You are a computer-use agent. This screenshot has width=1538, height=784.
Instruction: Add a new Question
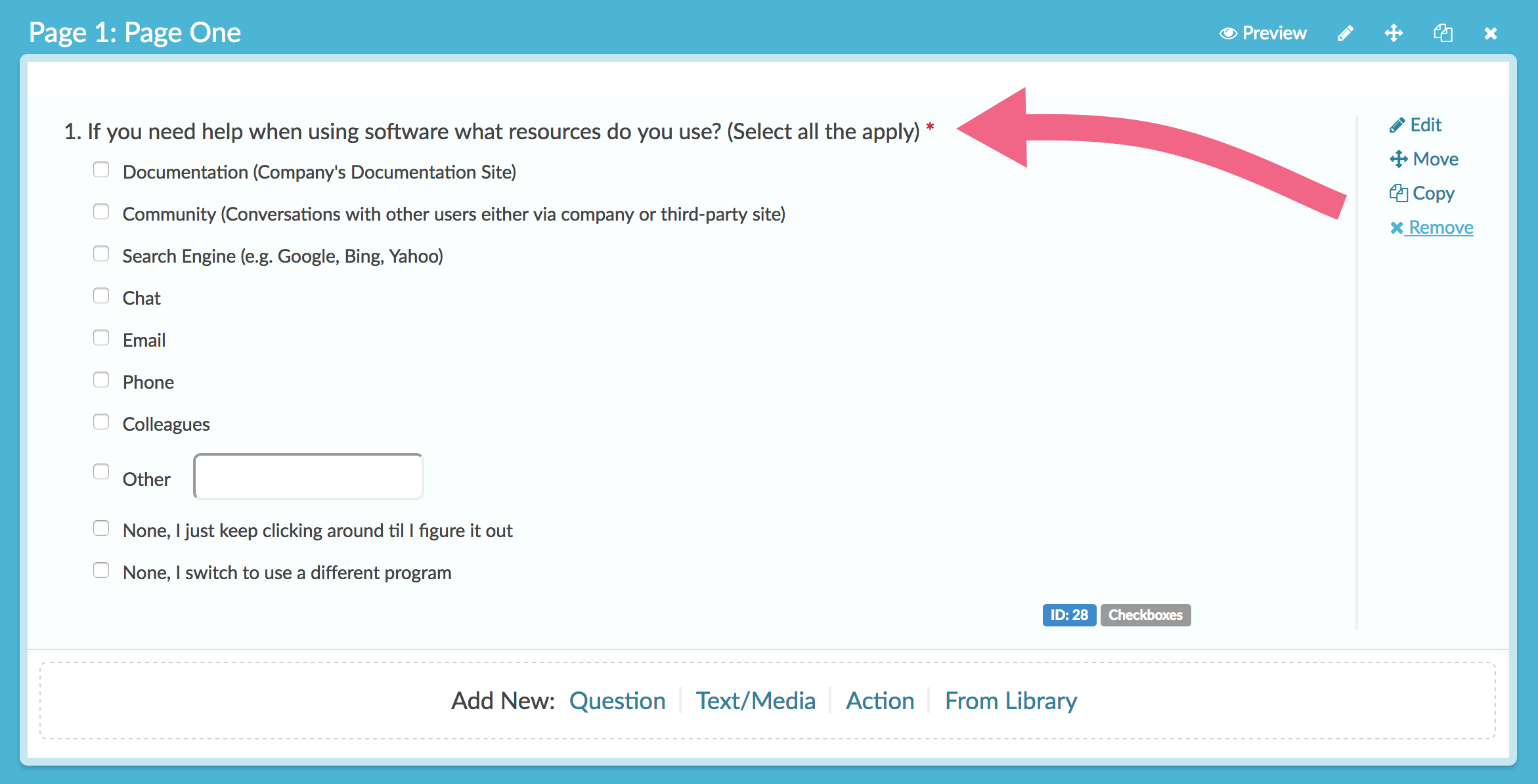(617, 701)
